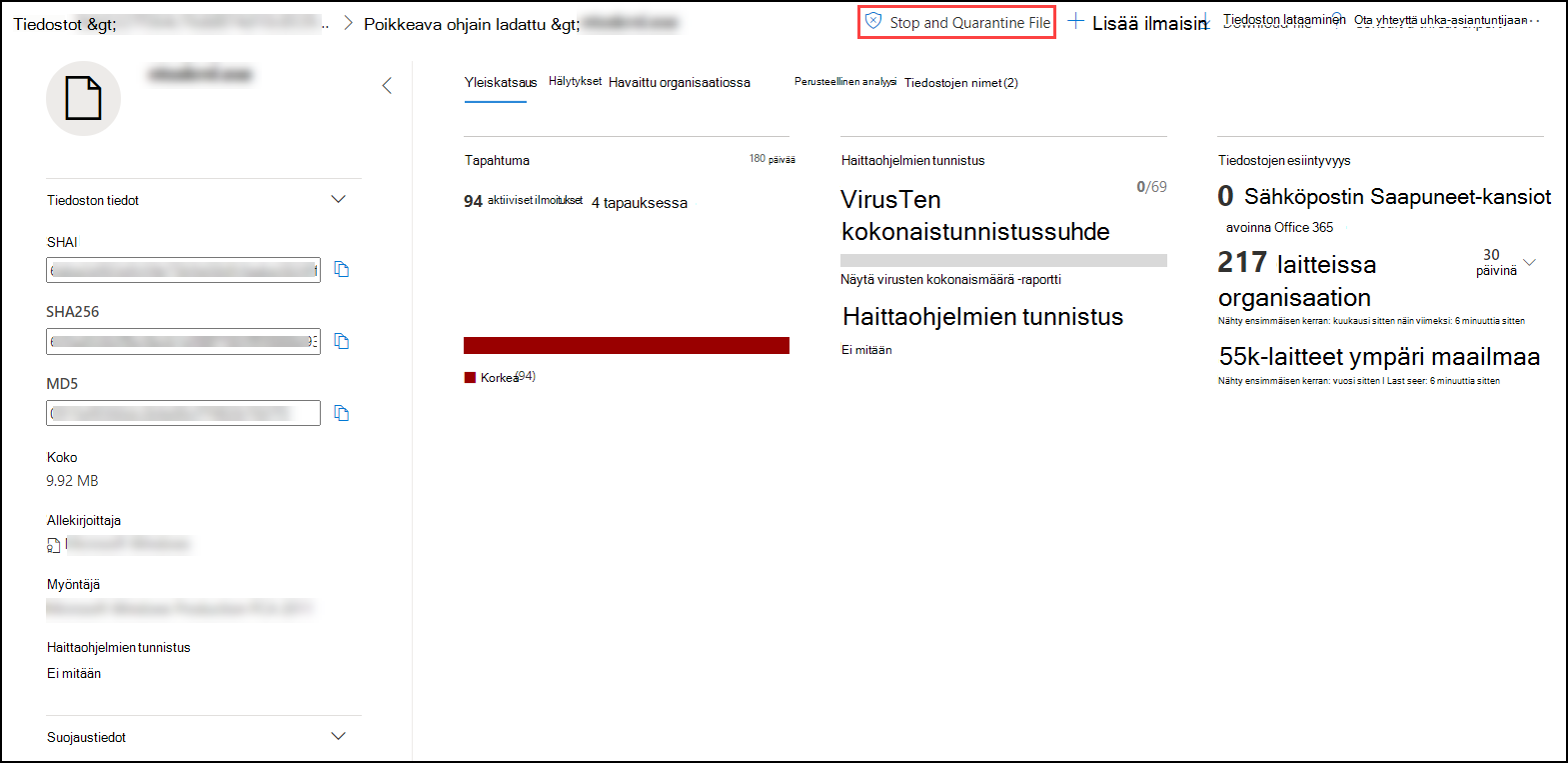The height and width of the screenshot is (763, 1568).
Task: Click Ota yhteyttä uhka-asiantuntijaan
Action: pyautogui.click(x=1440, y=20)
